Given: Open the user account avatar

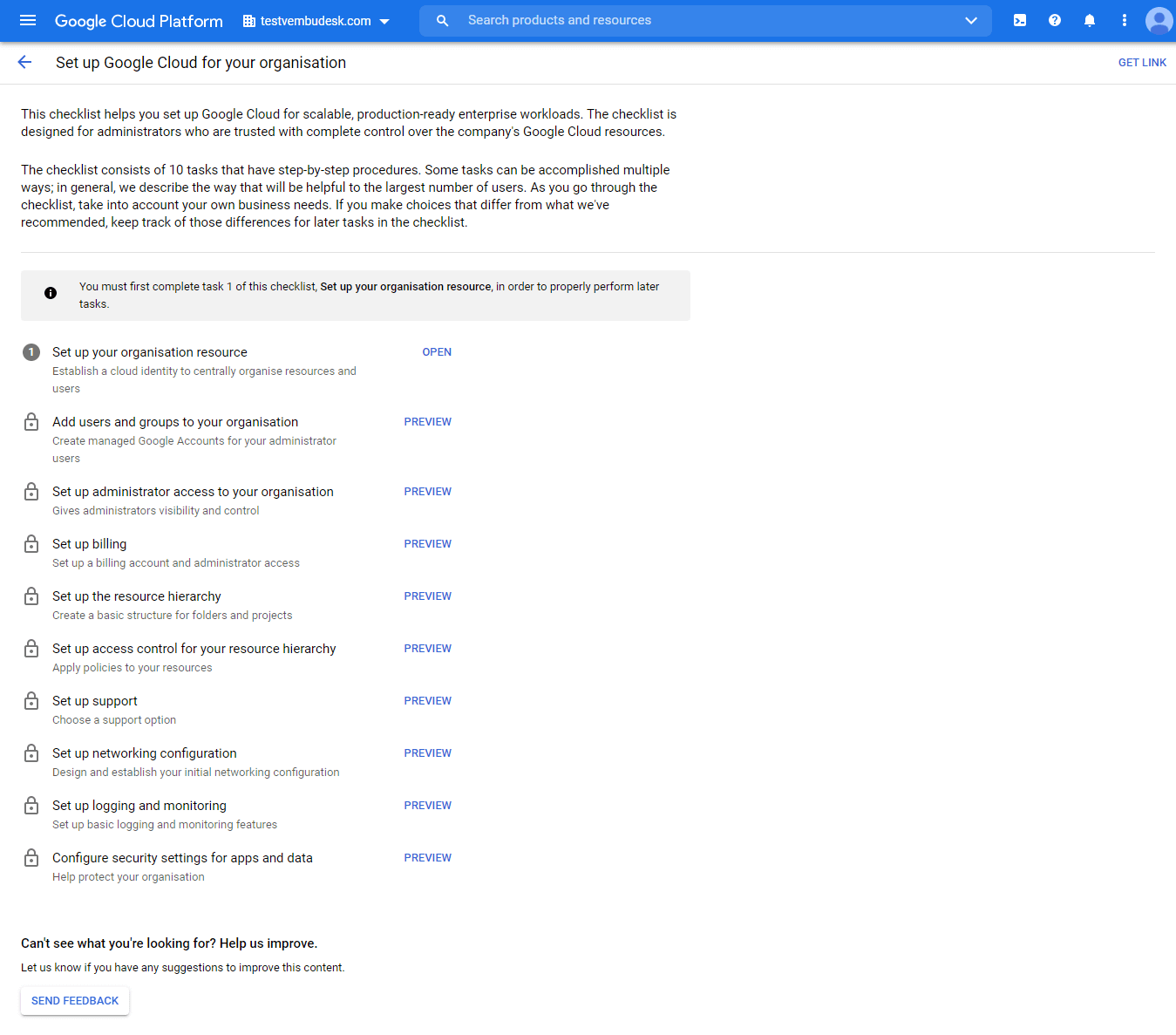Looking at the screenshot, I should [x=1159, y=20].
